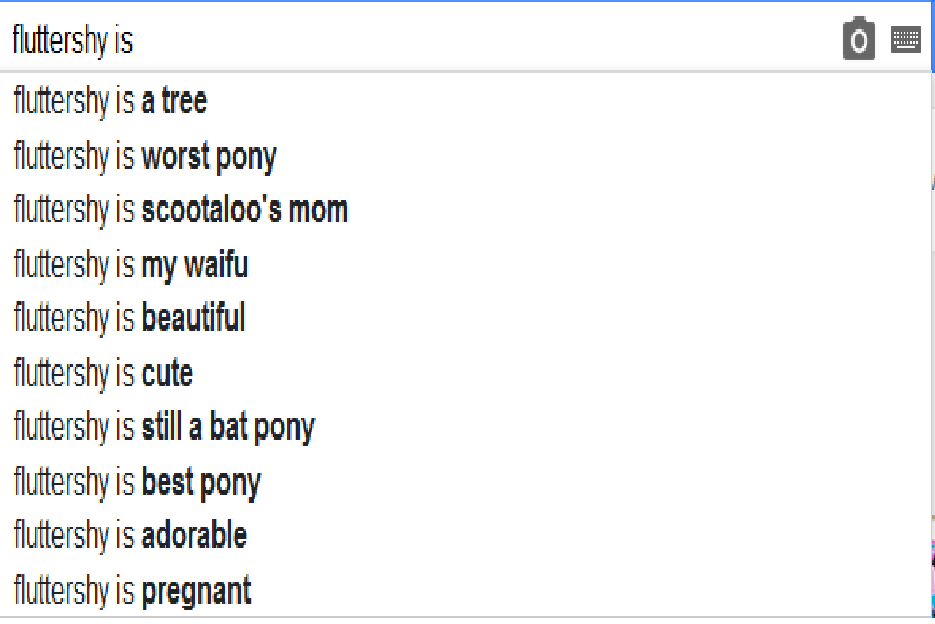The width and height of the screenshot is (935, 624).
Task: Click "fluttershy is beautiful" suggestion
Action: 129,319
